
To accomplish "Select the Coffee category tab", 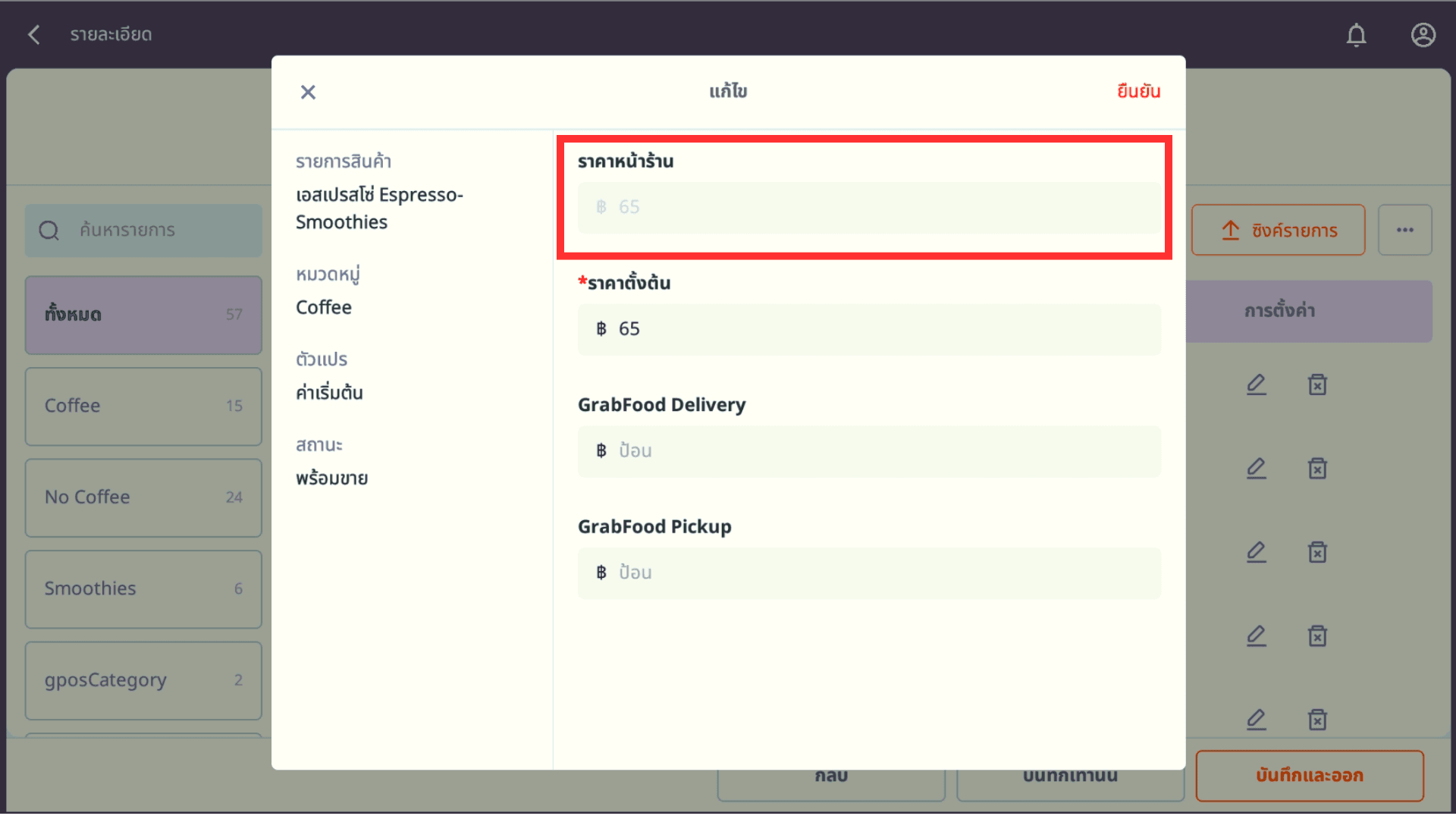I will tap(143, 406).
